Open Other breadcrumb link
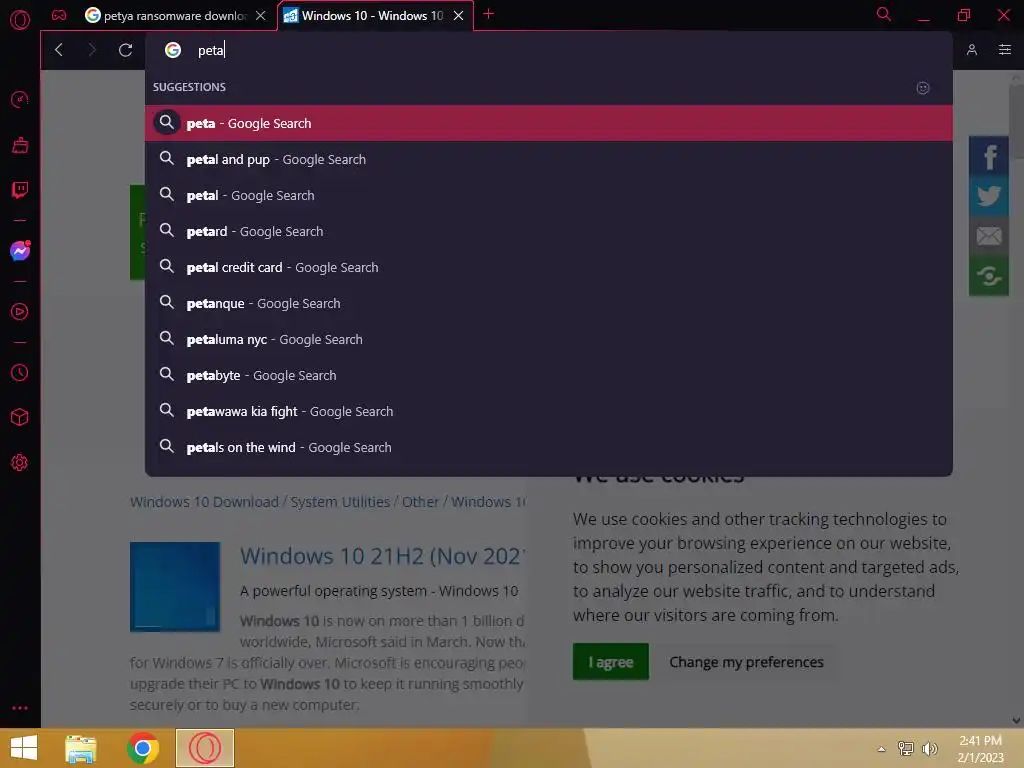The height and width of the screenshot is (768, 1024). pos(420,502)
